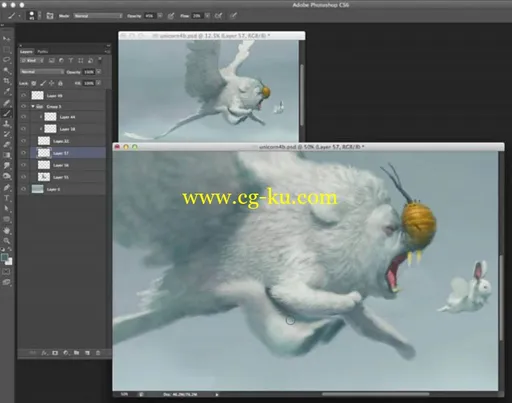Select the Crop tool
Image resolution: width=512 pixels, height=403 pixels.
pos(6,81)
